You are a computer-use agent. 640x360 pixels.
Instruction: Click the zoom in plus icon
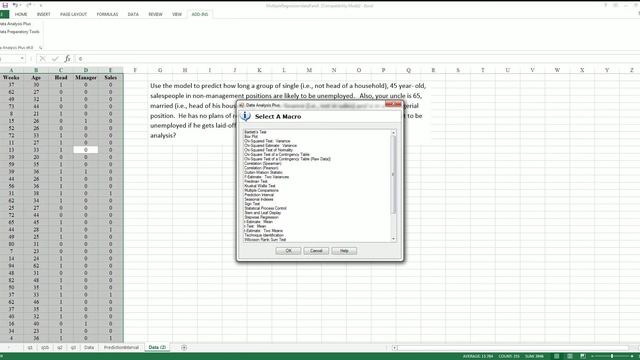point(632,356)
